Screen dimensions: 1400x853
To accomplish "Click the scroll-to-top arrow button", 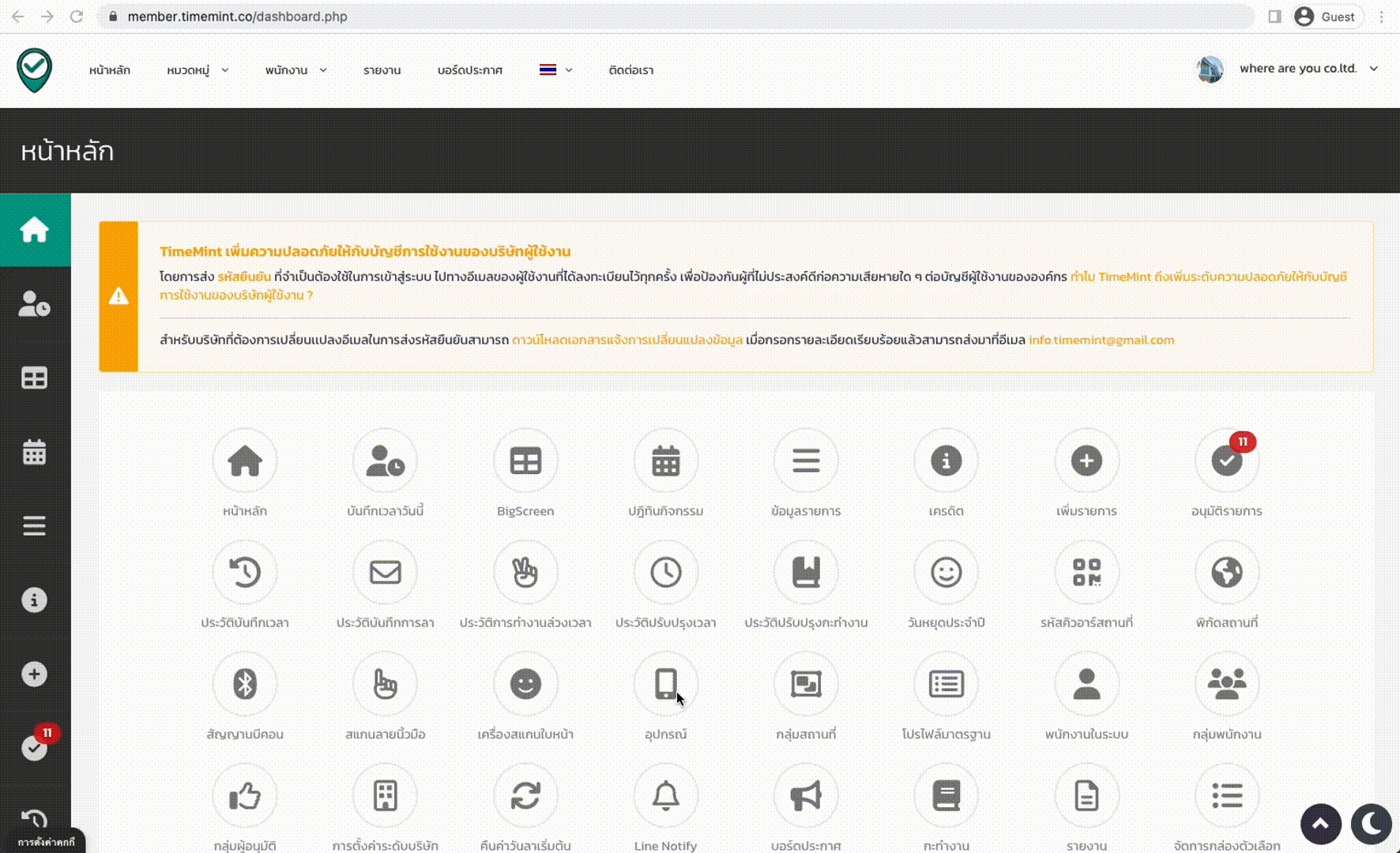I will (1320, 825).
